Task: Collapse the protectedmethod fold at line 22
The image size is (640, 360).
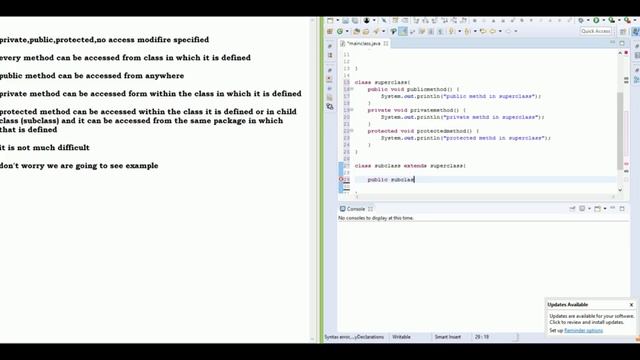Action: pos(352,131)
